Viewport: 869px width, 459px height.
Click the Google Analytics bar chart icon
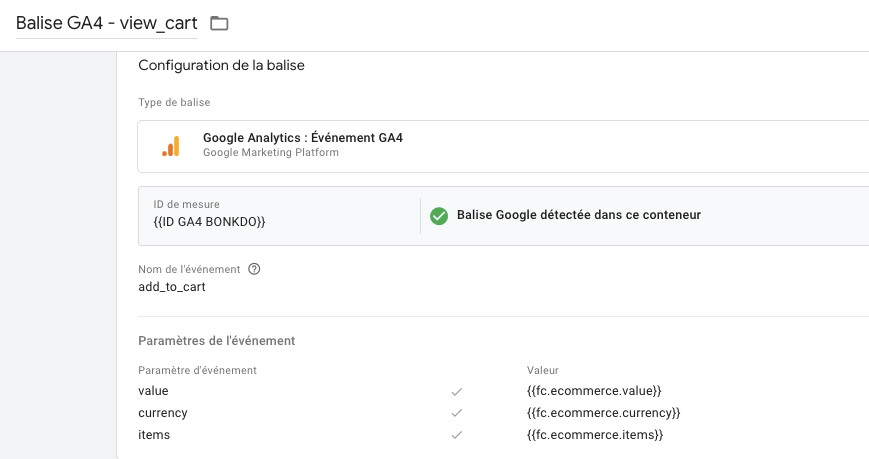171,146
